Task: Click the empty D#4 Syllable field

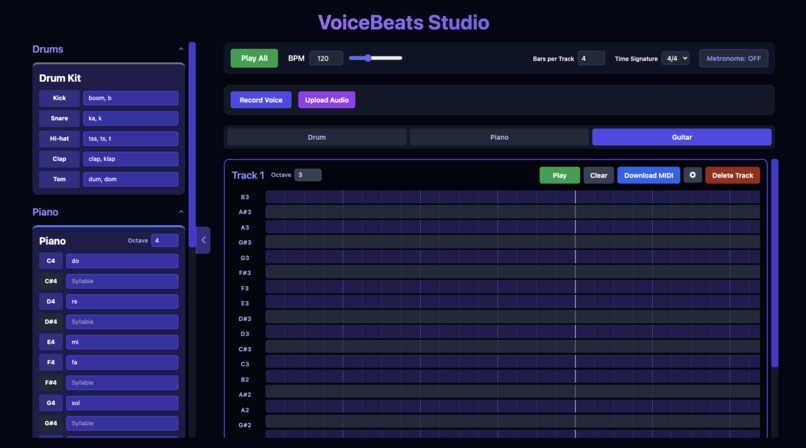Action: pos(122,322)
